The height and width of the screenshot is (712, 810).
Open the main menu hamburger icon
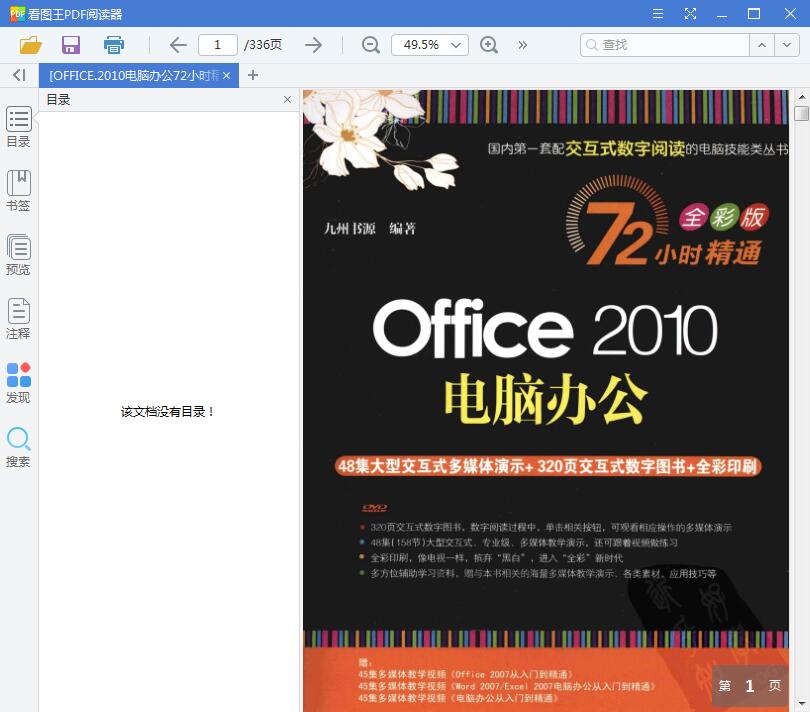click(x=658, y=13)
